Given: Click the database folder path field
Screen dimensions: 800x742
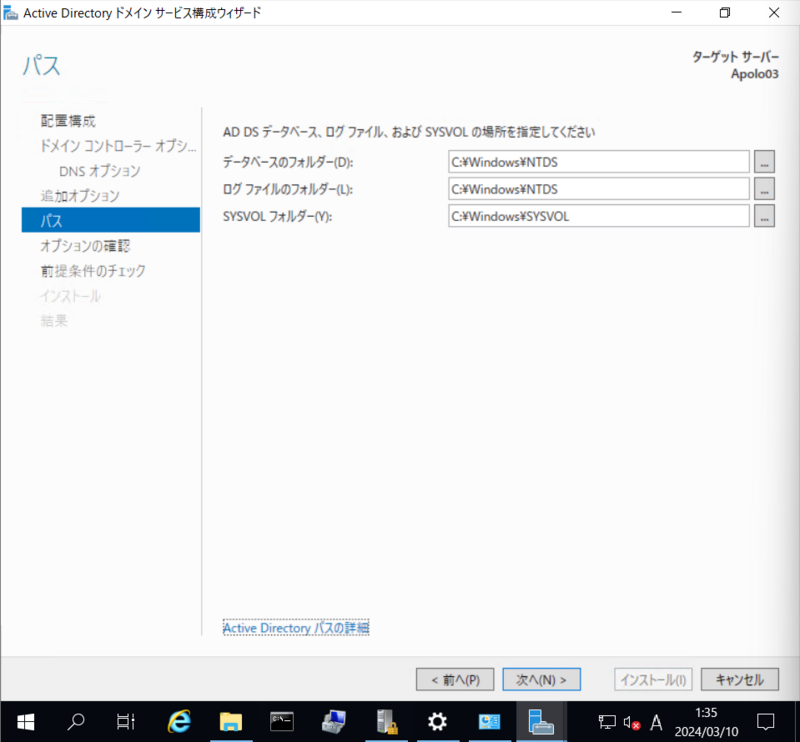Looking at the screenshot, I should [x=598, y=162].
